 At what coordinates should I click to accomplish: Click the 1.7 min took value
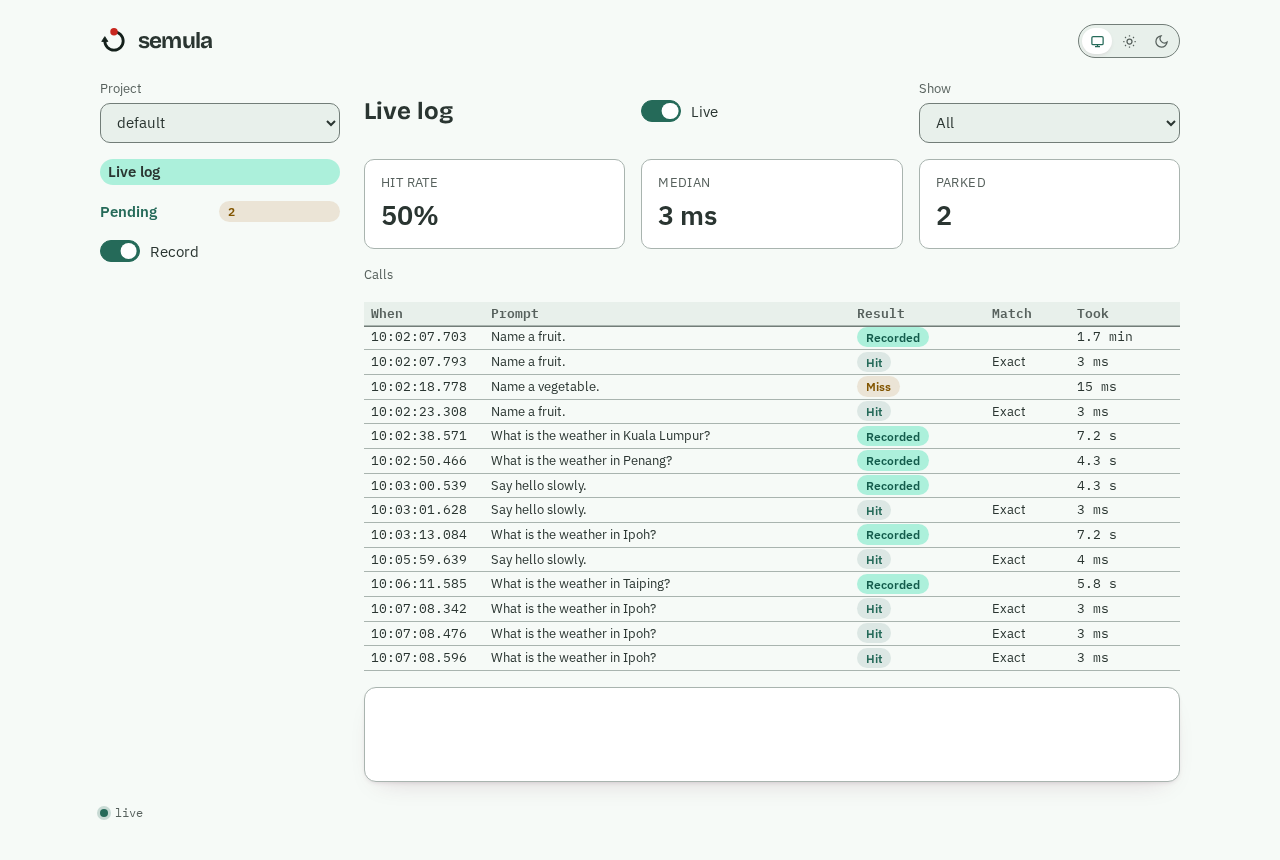(1105, 337)
